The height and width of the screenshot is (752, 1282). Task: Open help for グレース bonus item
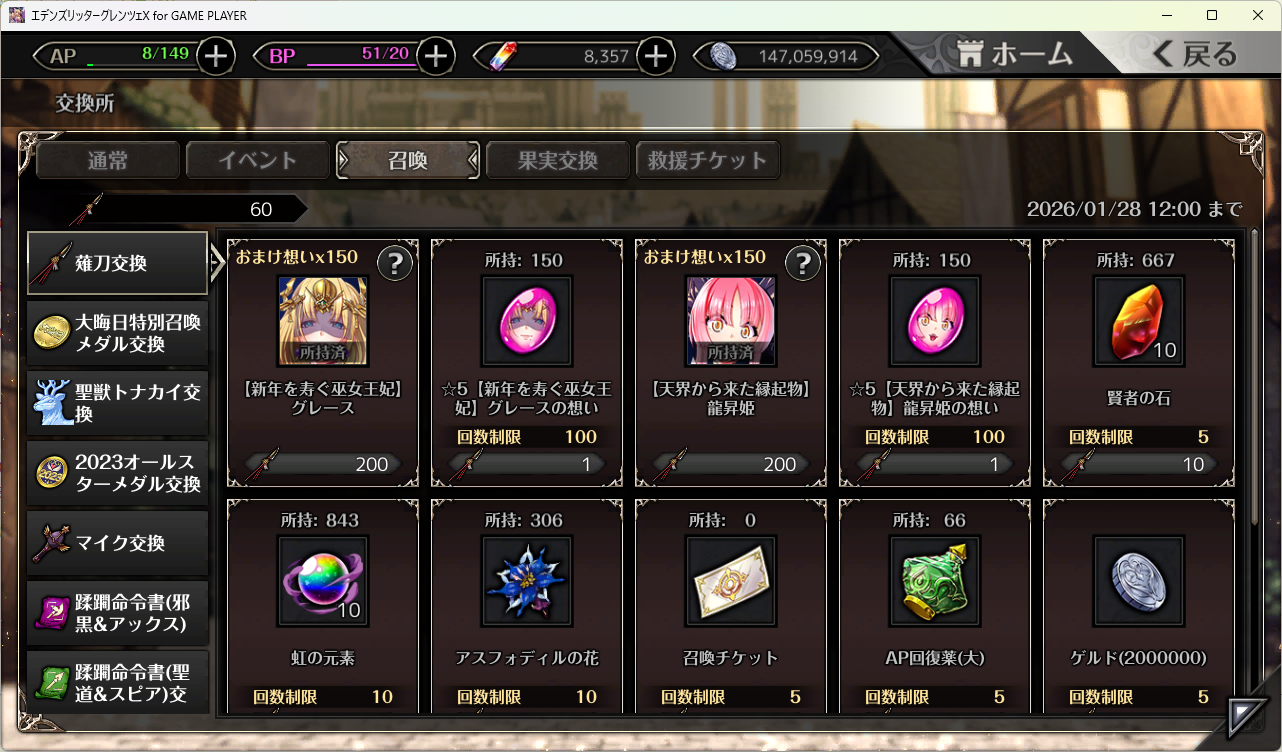click(x=396, y=263)
